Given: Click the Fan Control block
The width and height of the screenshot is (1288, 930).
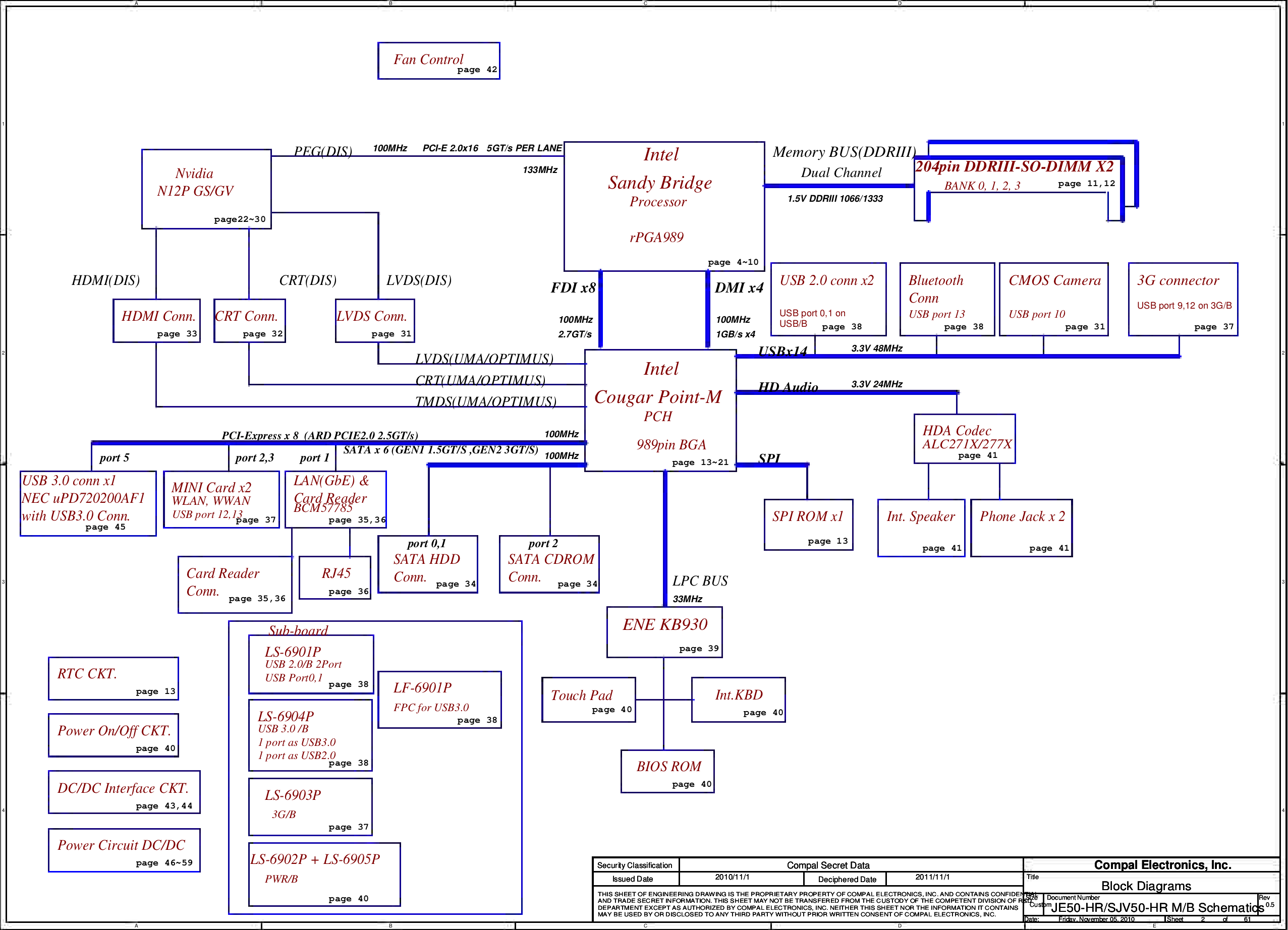Looking at the screenshot, I should [x=438, y=61].
